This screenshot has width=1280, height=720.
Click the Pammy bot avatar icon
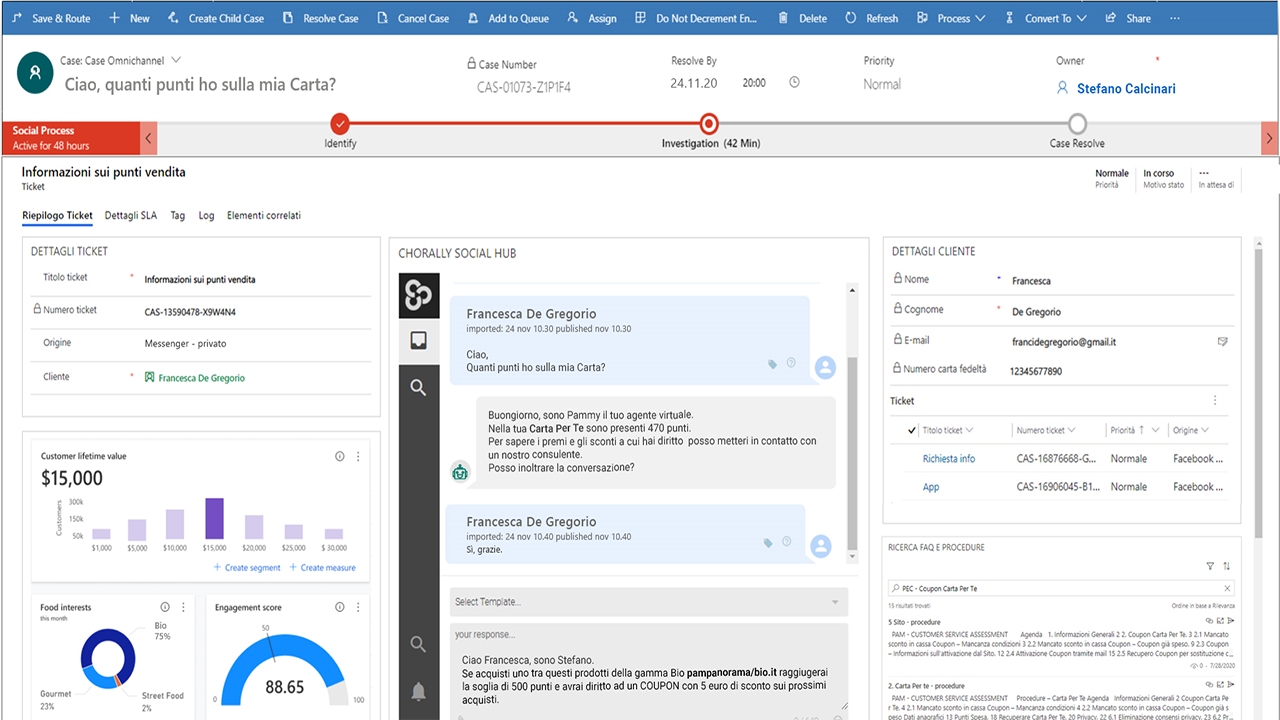(x=460, y=471)
